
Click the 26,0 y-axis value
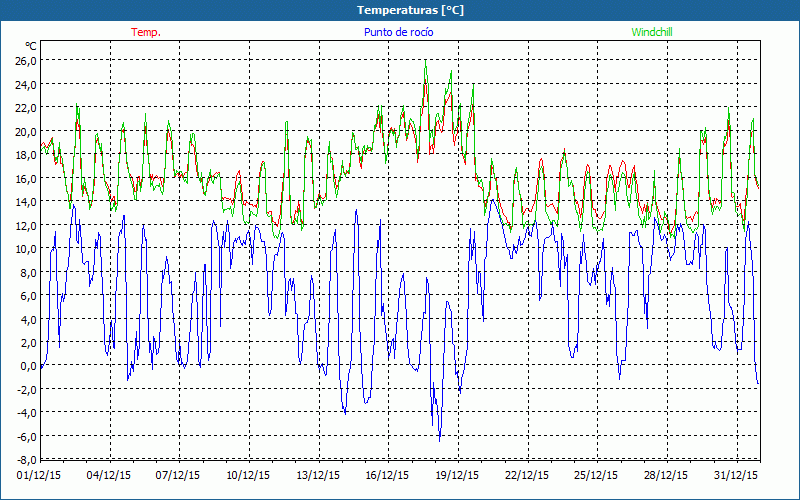[x=27, y=61]
